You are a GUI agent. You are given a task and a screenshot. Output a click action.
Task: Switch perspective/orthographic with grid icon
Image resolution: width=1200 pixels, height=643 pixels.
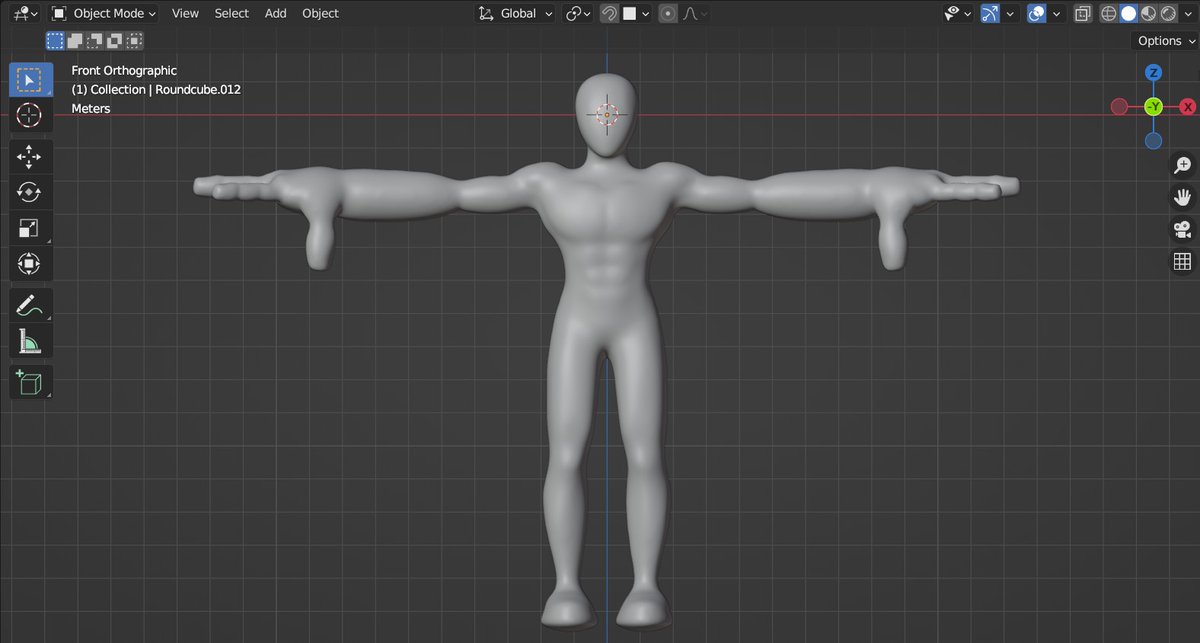click(x=1181, y=262)
